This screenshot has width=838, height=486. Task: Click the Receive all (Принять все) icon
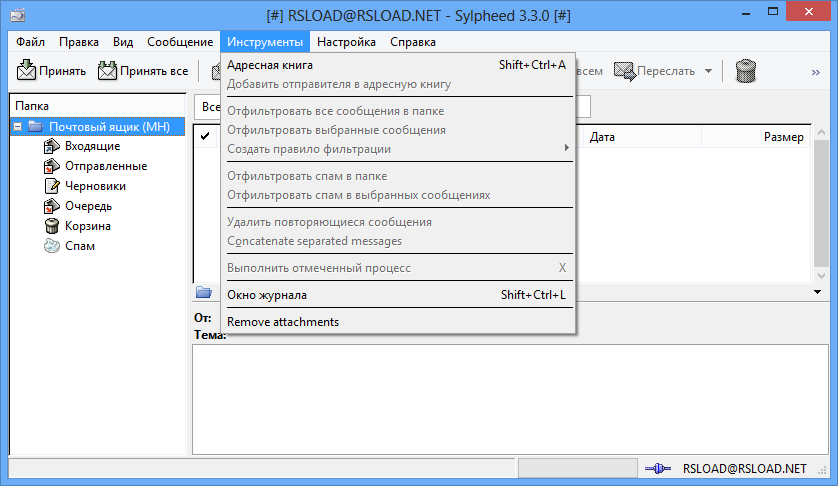107,70
